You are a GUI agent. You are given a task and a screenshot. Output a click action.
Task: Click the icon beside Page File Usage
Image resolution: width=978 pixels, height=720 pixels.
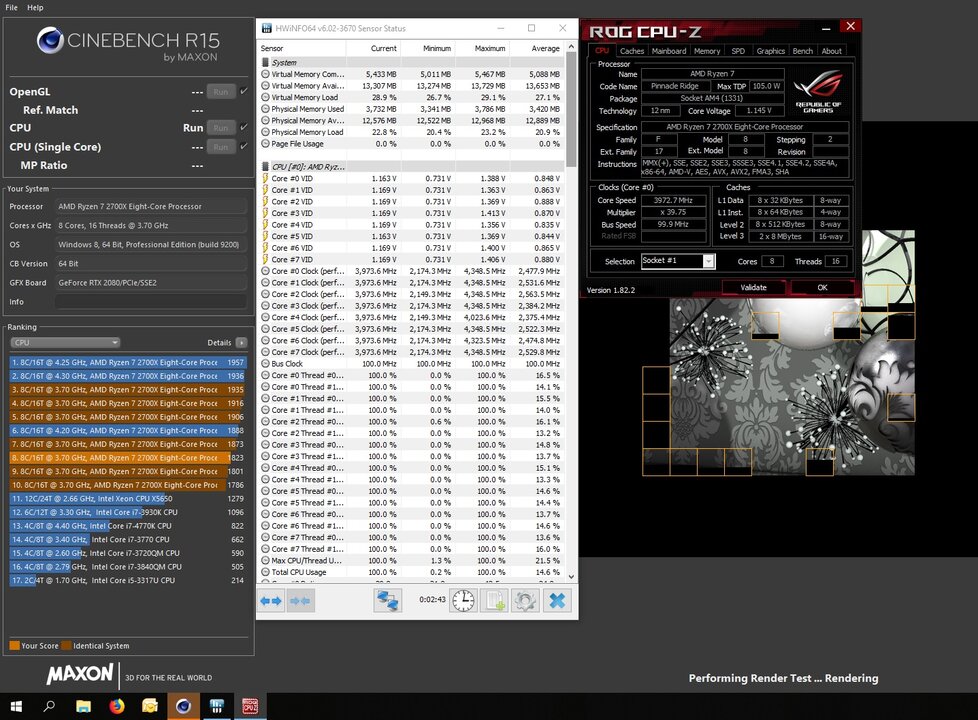pyautogui.click(x=265, y=144)
